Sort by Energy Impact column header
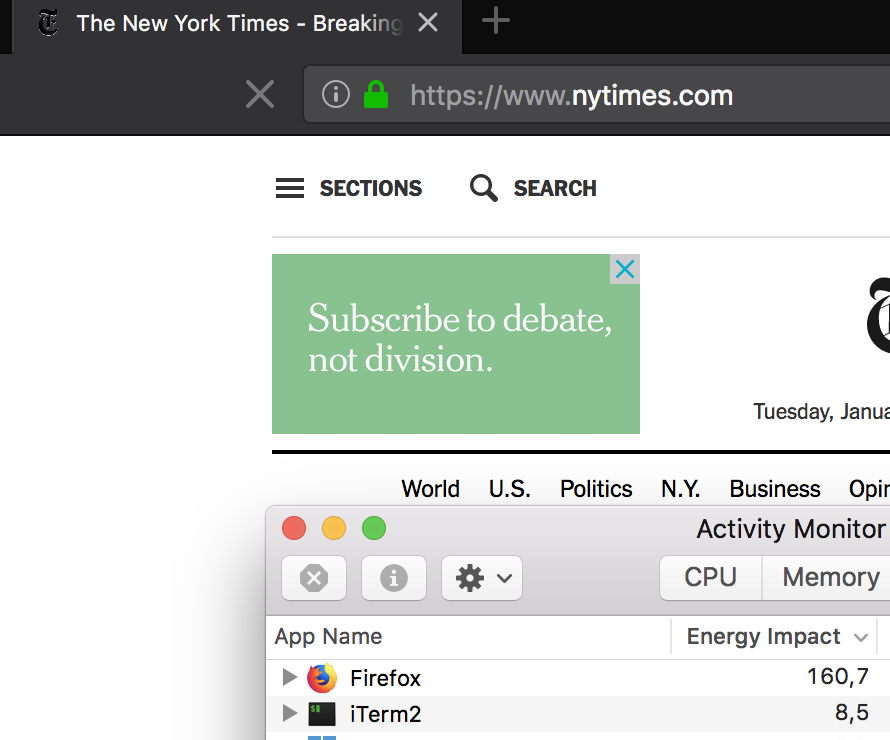The image size is (890, 740). (774, 637)
